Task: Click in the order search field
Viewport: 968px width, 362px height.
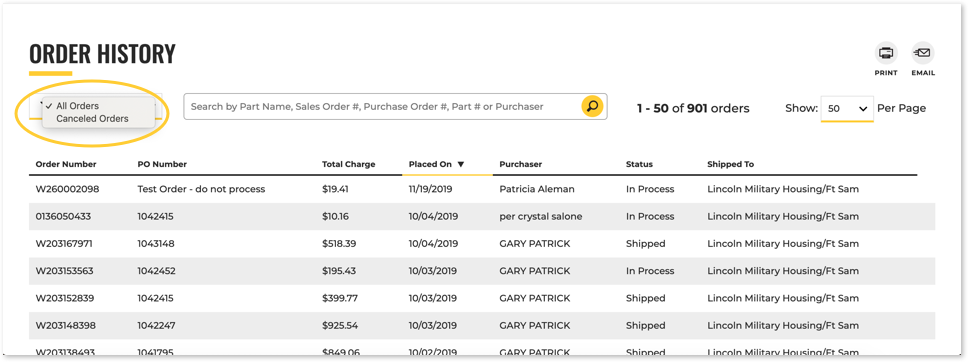Action: coord(383,106)
